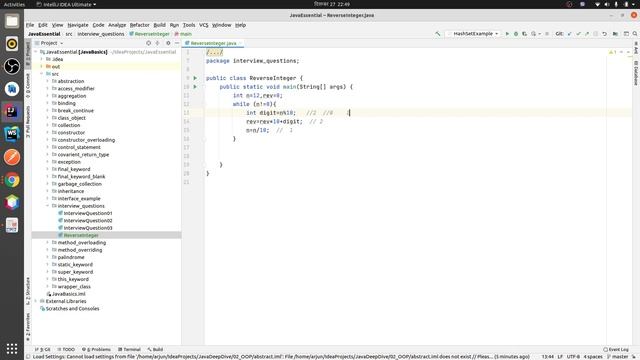Open the Favorites side tool tab
Viewport: 640px width, 360px height.
pyautogui.click(x=28, y=327)
